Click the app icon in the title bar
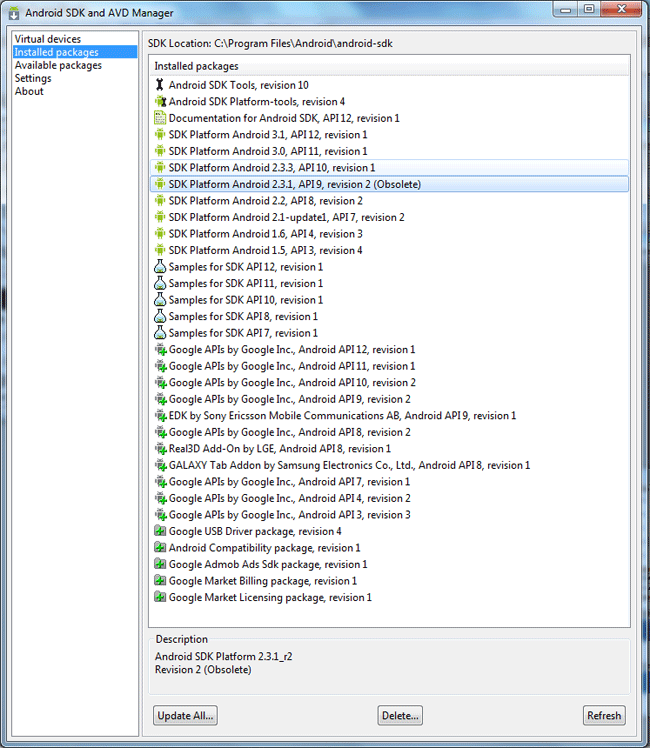The width and height of the screenshot is (650, 748). pos(14,13)
